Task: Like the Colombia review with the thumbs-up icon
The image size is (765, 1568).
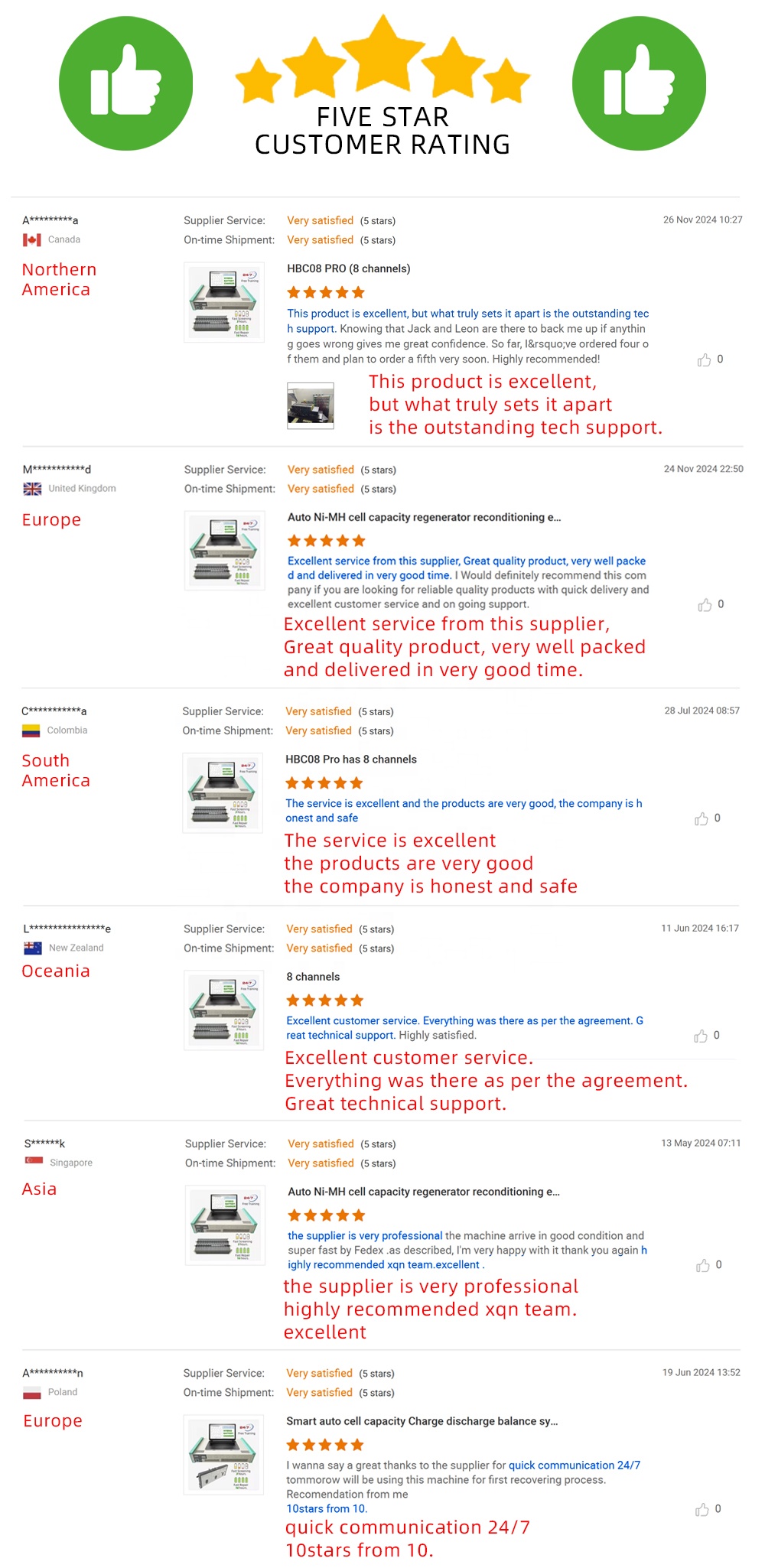Action: click(702, 818)
